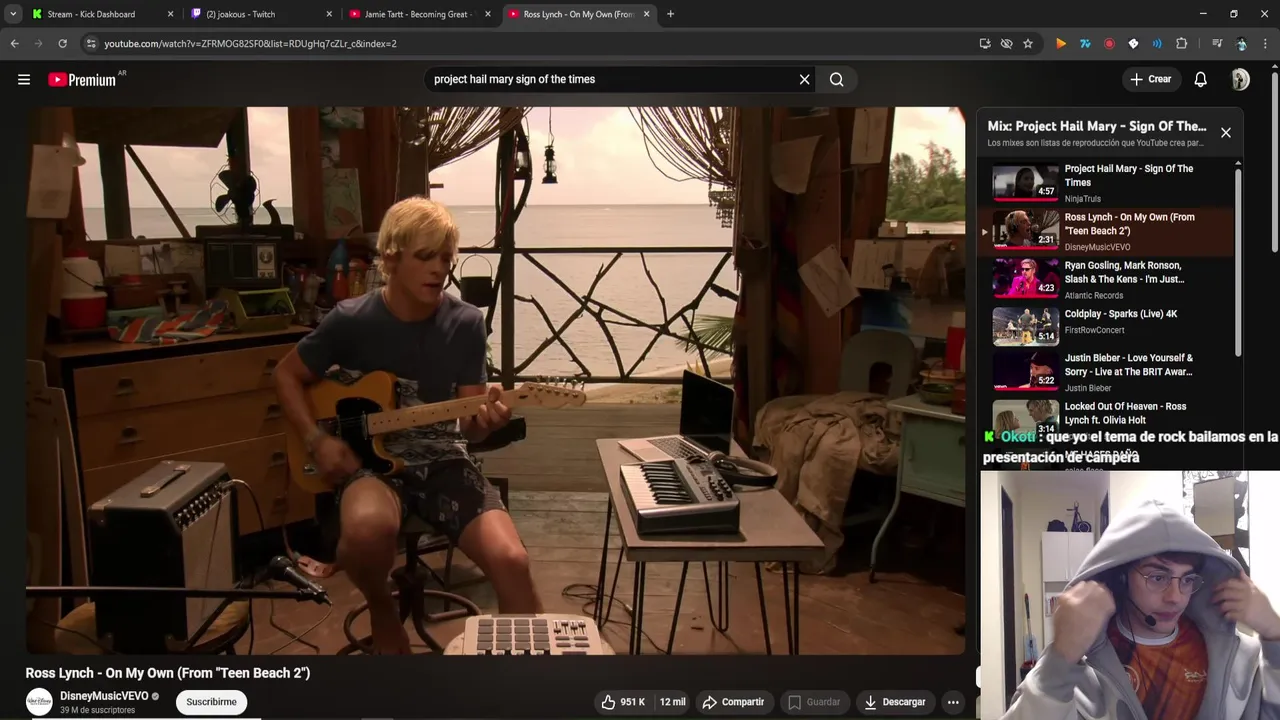
Task: Click the page vertical scrollbar
Action: 1274,160
